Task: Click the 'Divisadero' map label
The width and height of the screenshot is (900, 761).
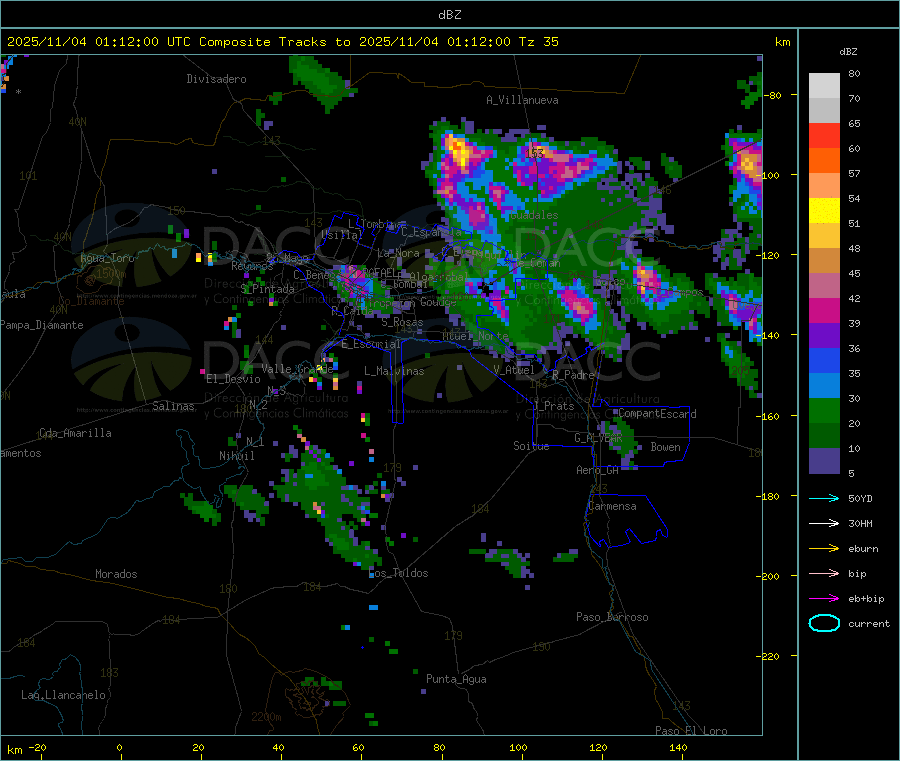Action: [216, 79]
